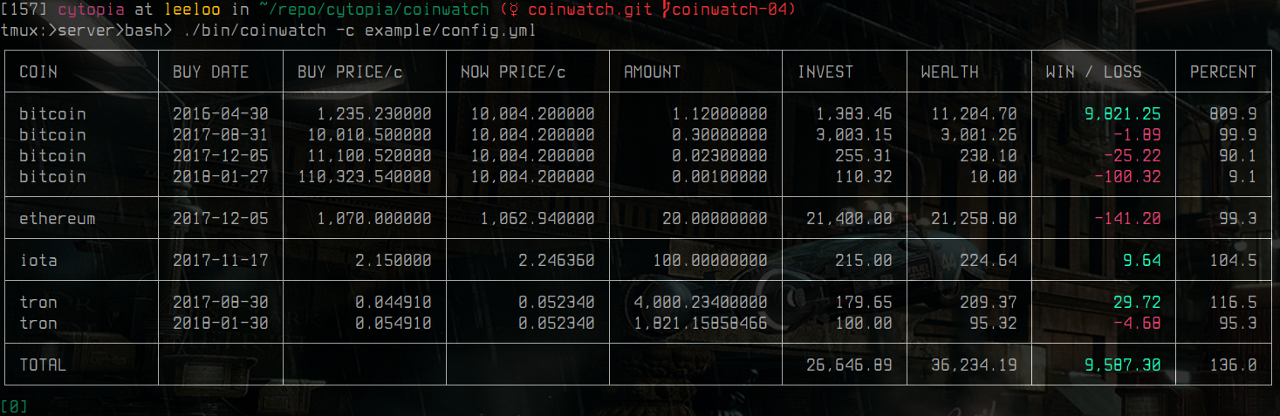The width and height of the screenshot is (1280, 416).
Task: Click the buy price 0.044910
Action: click(394, 302)
